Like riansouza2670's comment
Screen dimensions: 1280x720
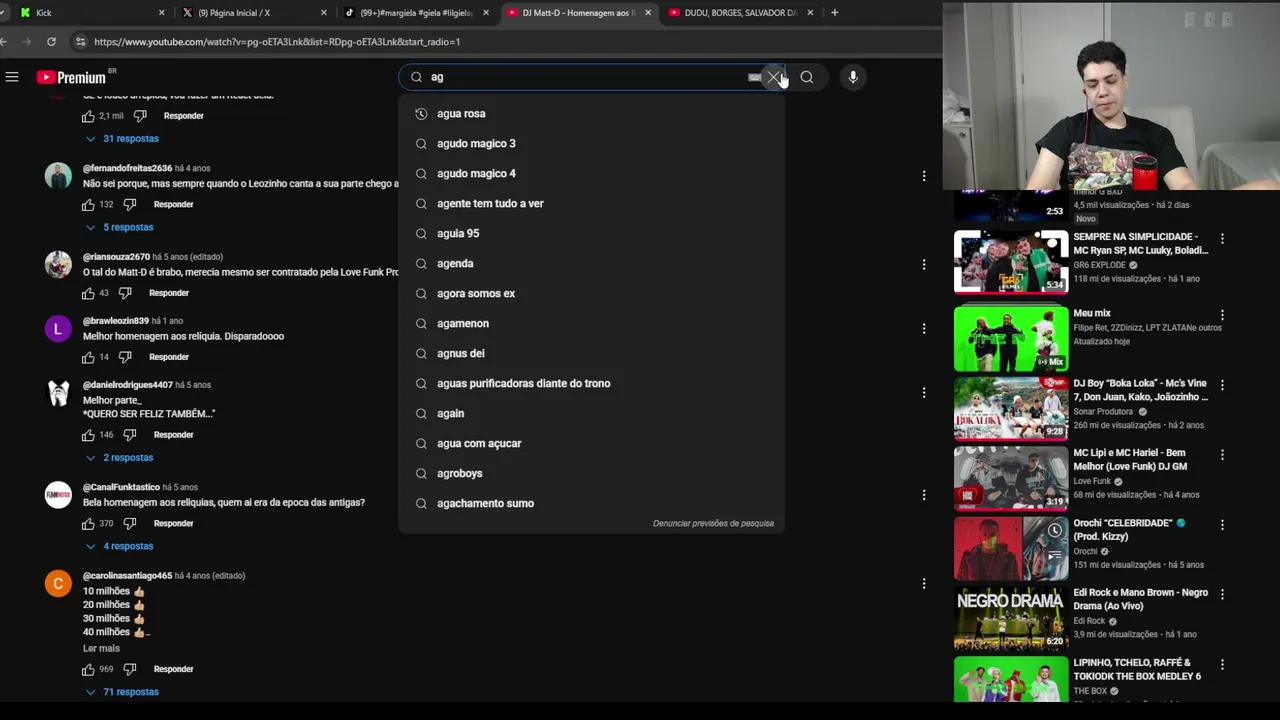89,293
